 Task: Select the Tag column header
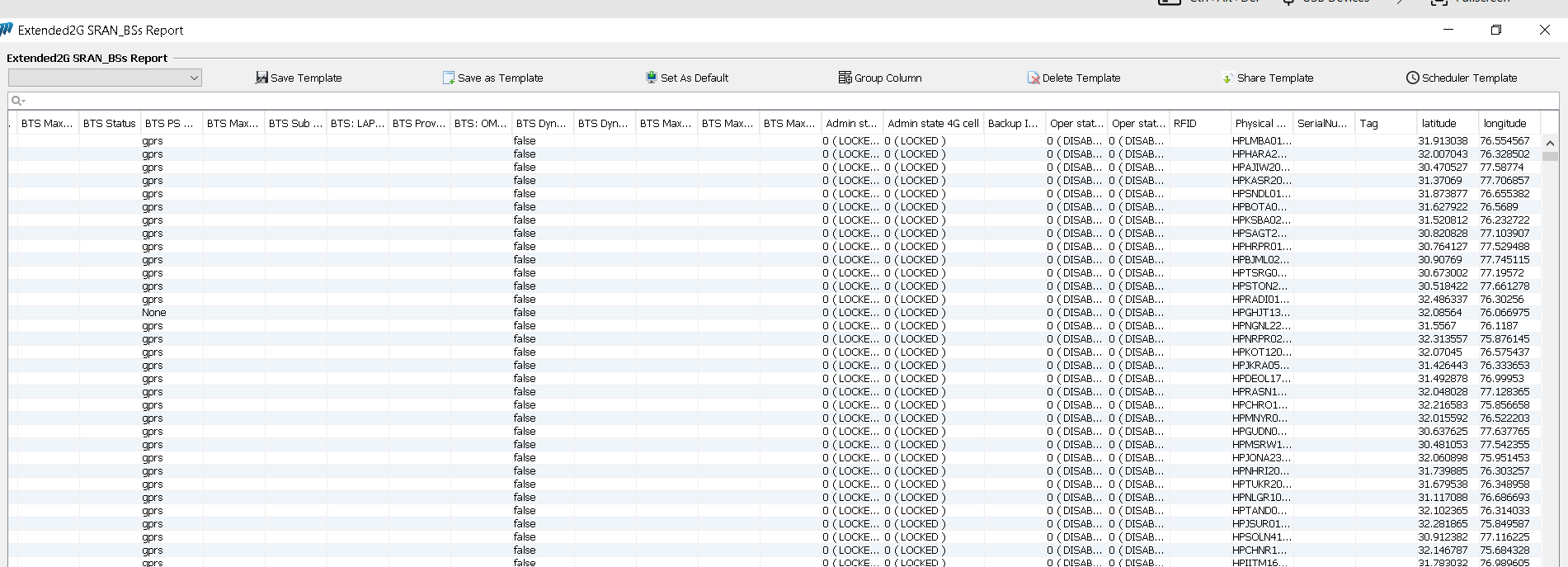point(1368,123)
